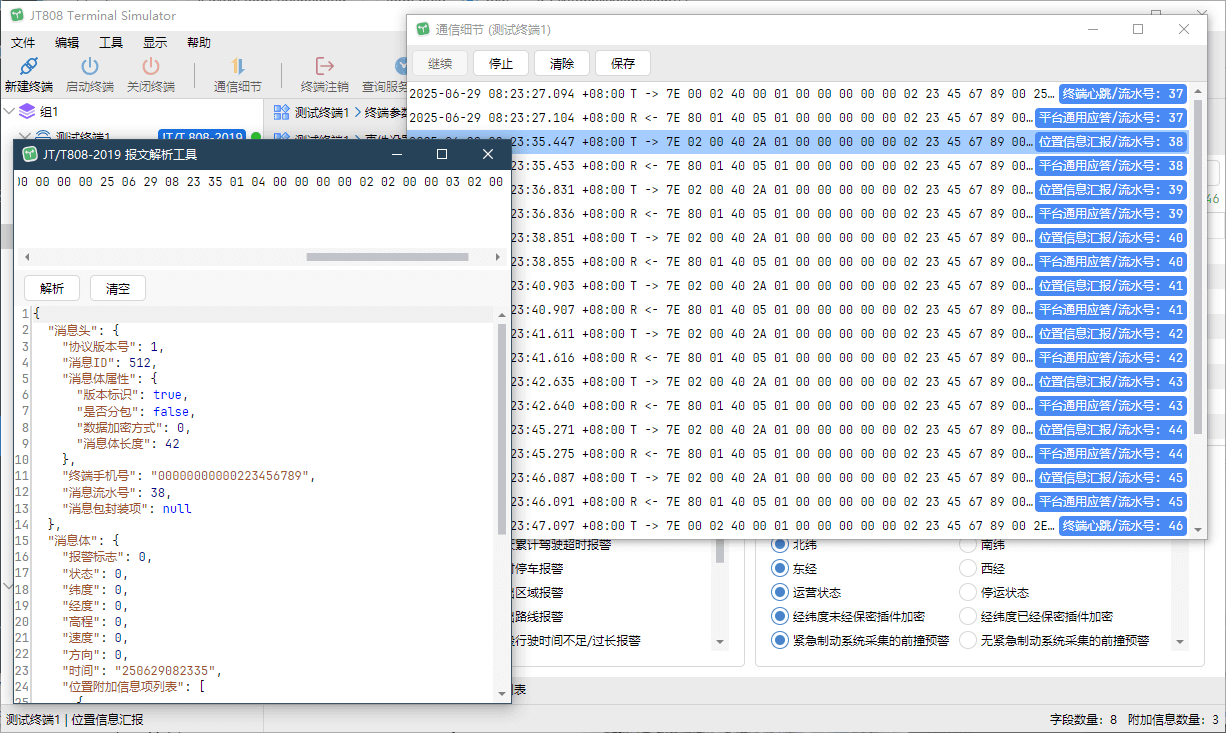This screenshot has width=1226, height=733.
Task: Collapse the 组1 tree group
Action: (9, 111)
